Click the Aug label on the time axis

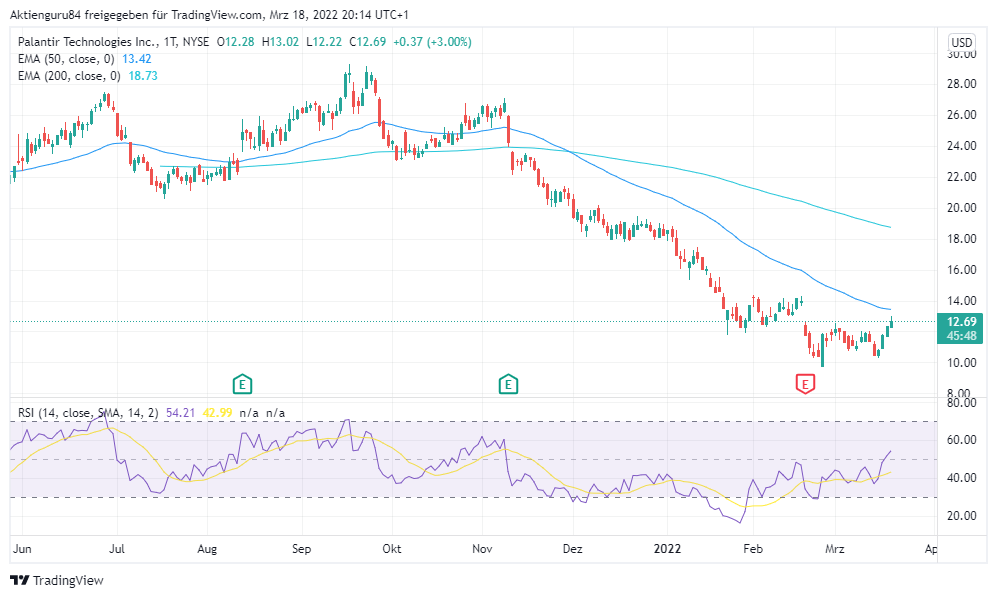207,549
